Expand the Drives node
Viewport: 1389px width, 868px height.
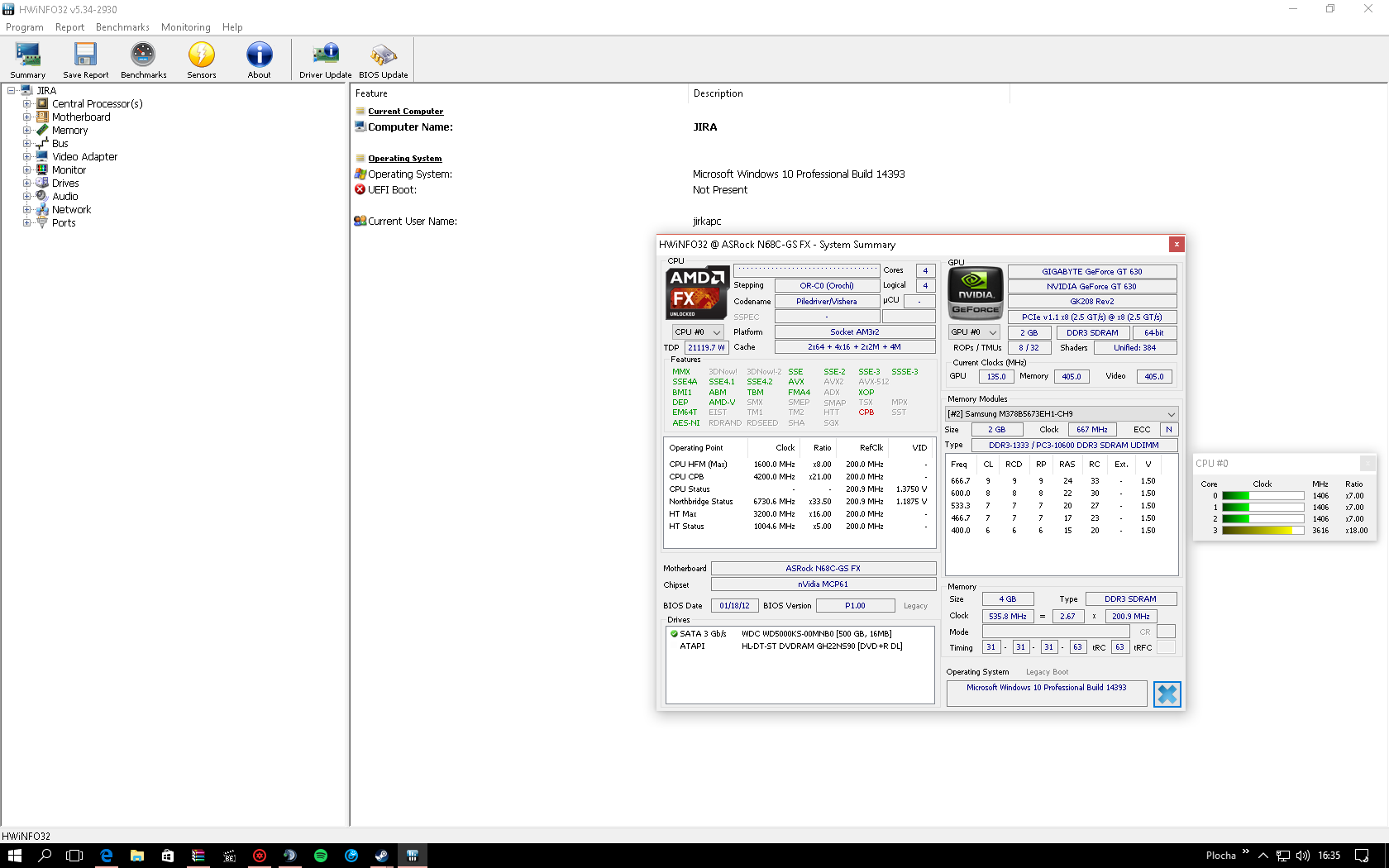point(26,184)
